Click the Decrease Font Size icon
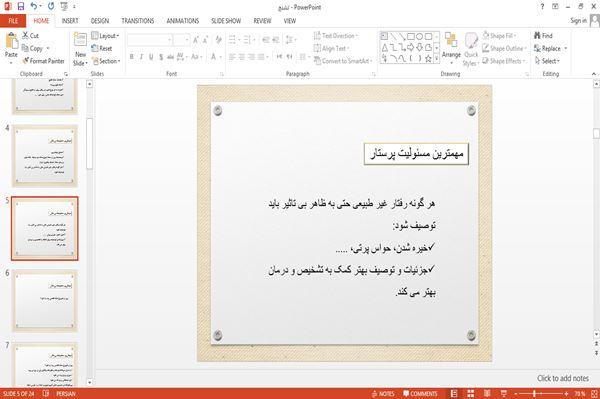The image size is (600, 399). [x=205, y=40]
